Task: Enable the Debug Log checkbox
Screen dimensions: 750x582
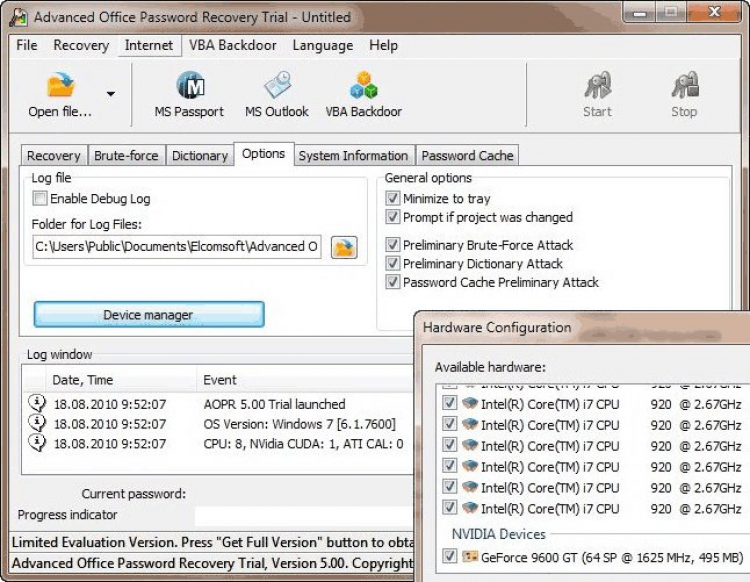Action: (x=40, y=198)
